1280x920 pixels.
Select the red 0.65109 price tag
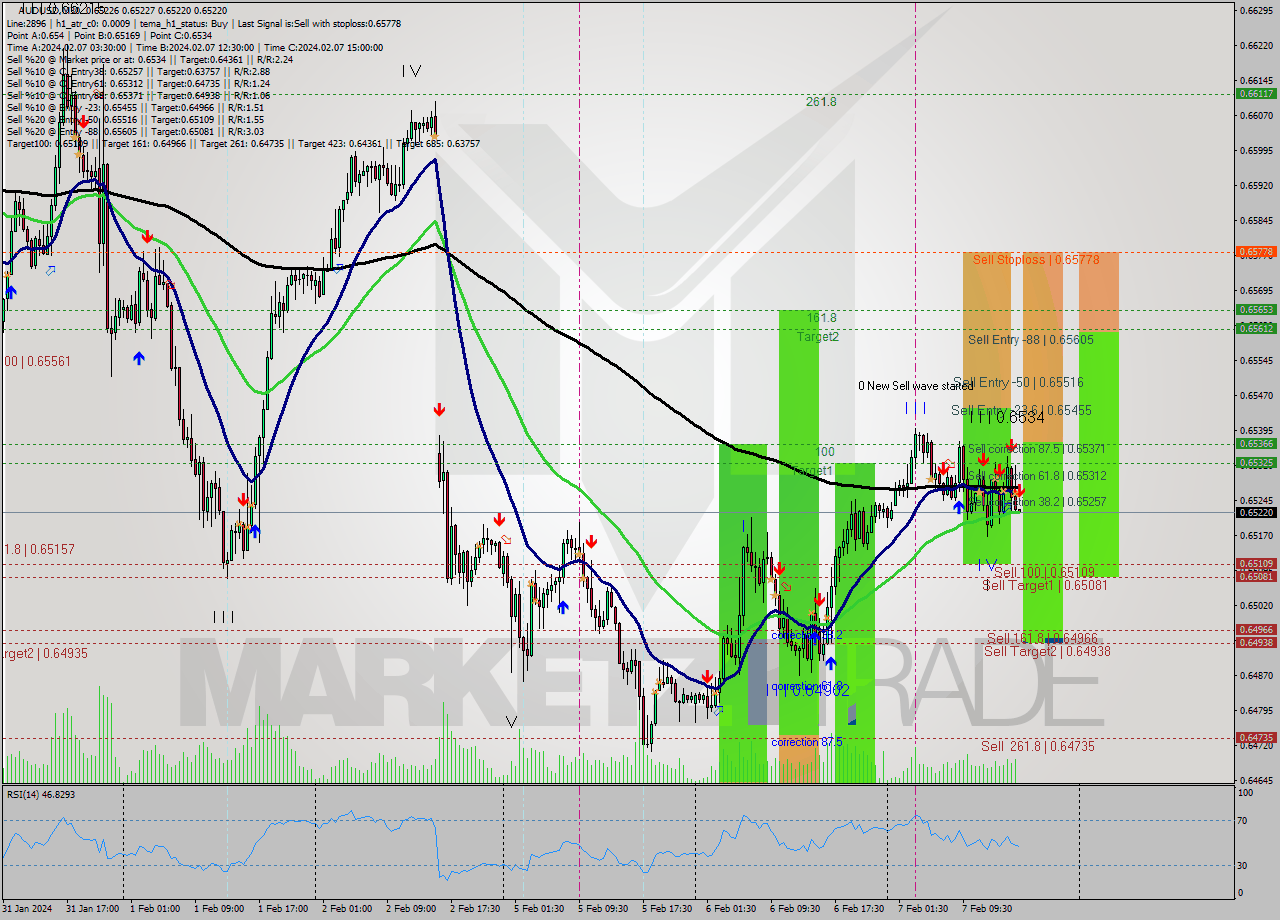coord(1255,564)
